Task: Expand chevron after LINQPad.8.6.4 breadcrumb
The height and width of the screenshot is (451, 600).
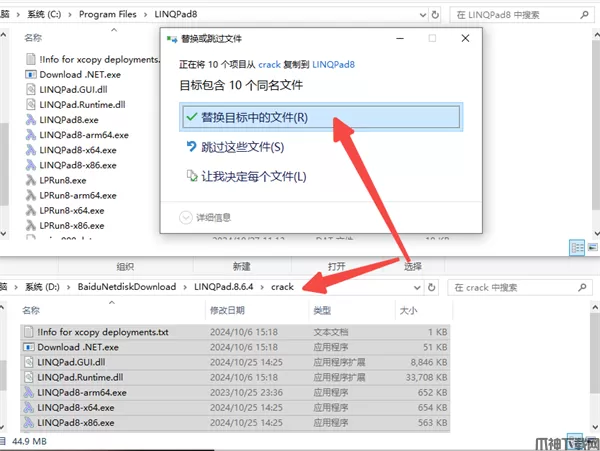Action: coord(262,287)
